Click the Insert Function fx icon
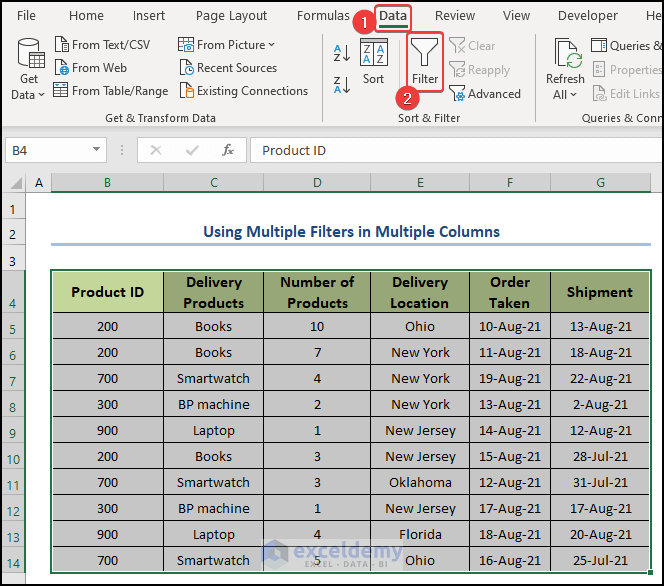This screenshot has height=586, width=664. [228, 150]
